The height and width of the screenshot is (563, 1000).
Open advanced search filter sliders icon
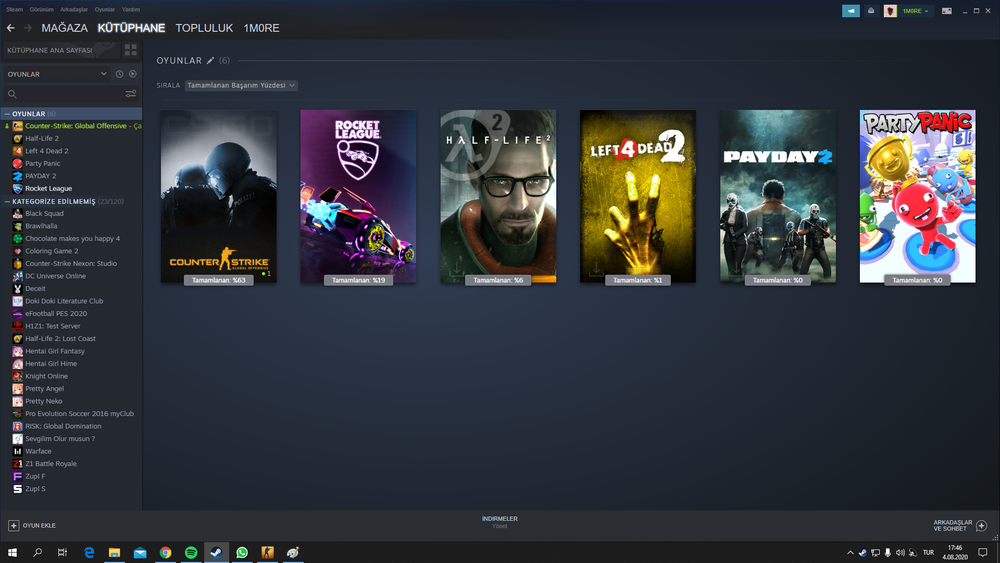131,94
